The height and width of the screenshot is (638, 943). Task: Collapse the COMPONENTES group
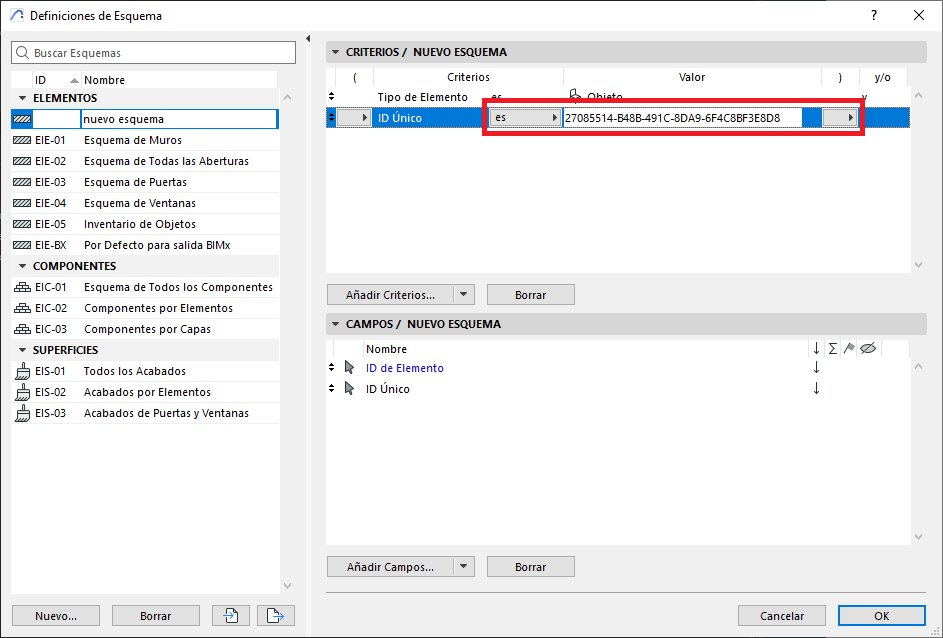22,266
